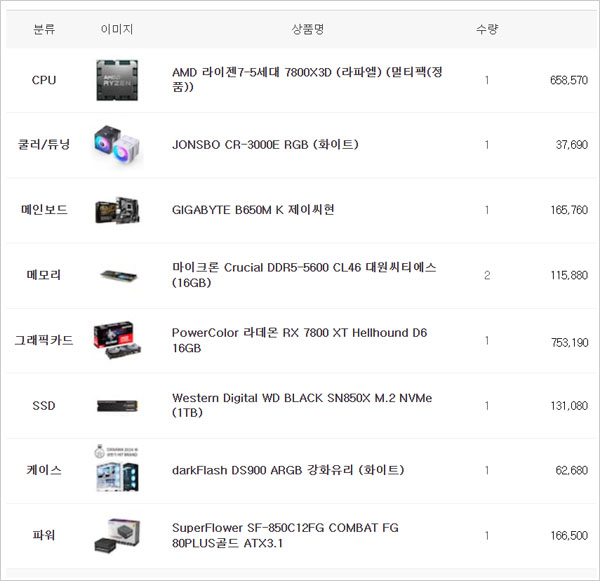
Task: Open 마이크론 Crucial DDR5-5600 product name
Action: (304, 275)
